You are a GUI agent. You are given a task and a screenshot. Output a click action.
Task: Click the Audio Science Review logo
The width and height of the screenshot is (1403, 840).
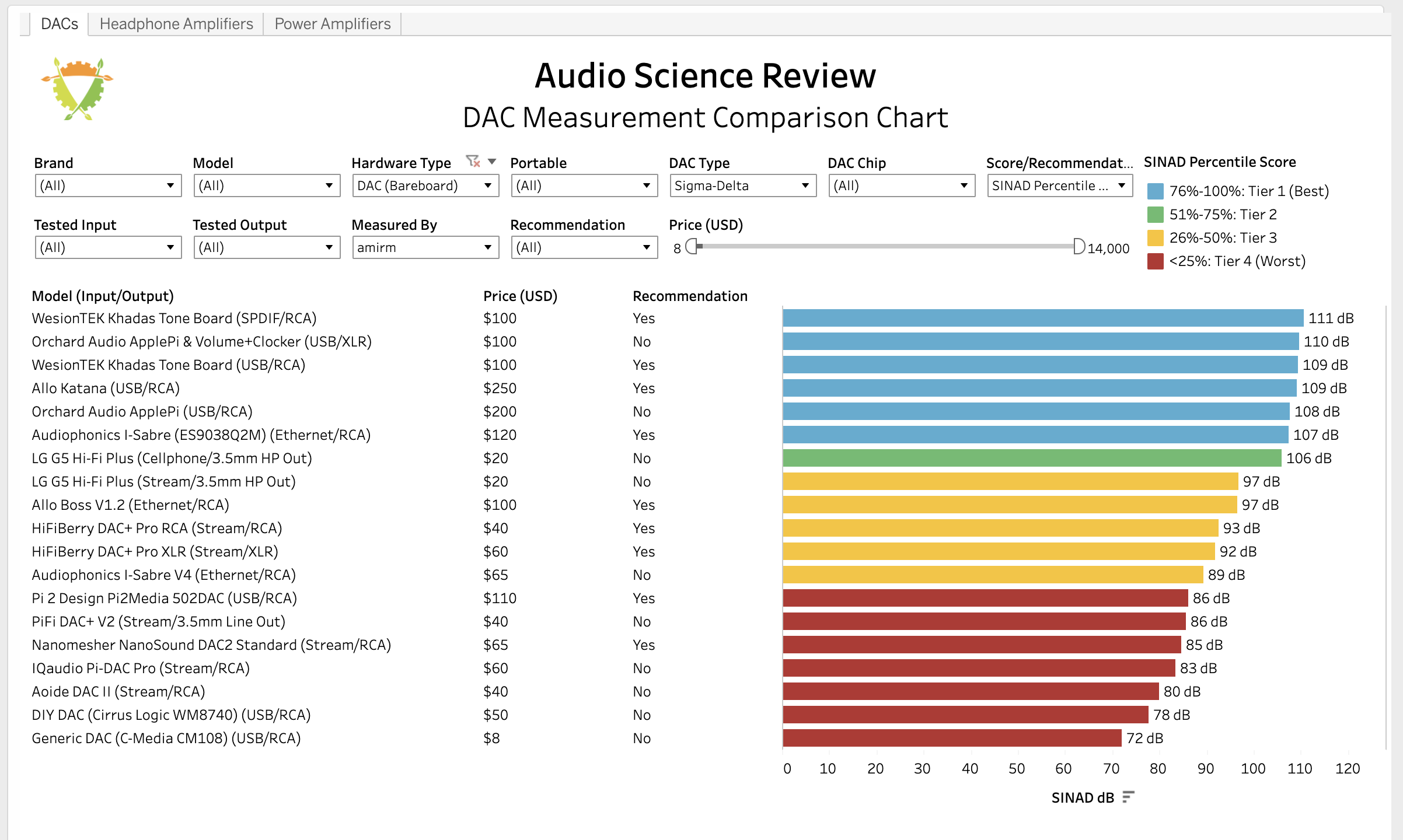point(76,89)
